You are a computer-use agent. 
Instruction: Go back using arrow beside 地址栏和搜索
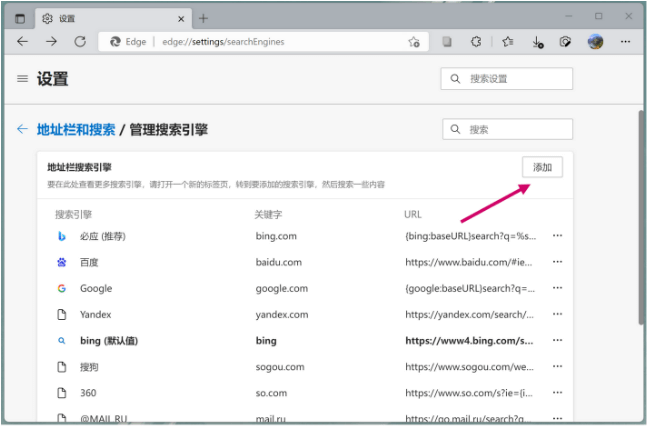(23, 130)
